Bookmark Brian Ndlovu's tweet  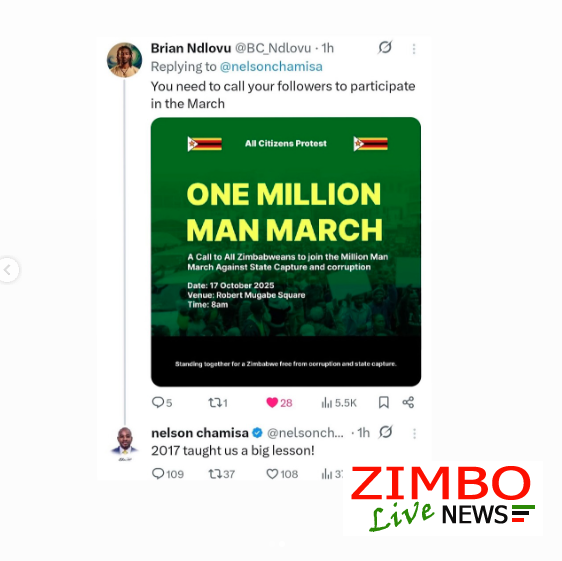tap(384, 402)
